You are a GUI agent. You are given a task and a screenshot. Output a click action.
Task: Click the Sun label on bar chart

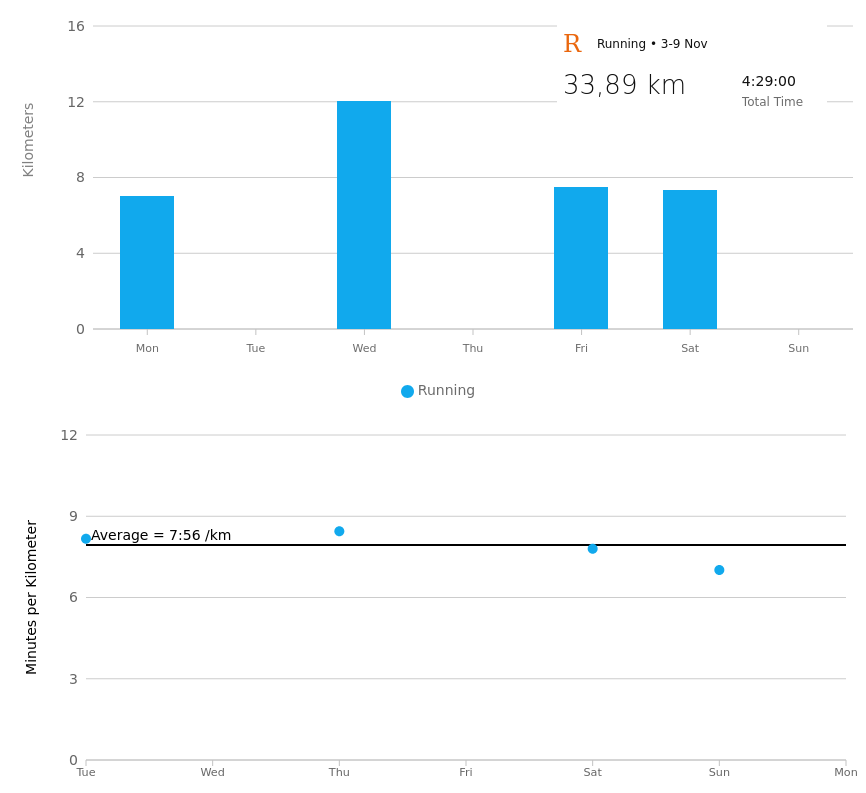tap(798, 348)
